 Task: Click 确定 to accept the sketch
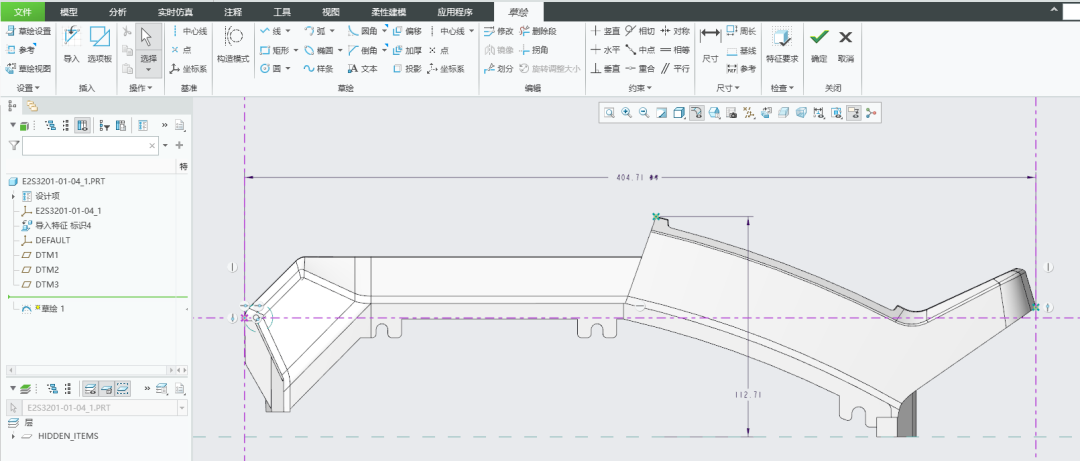[819, 43]
